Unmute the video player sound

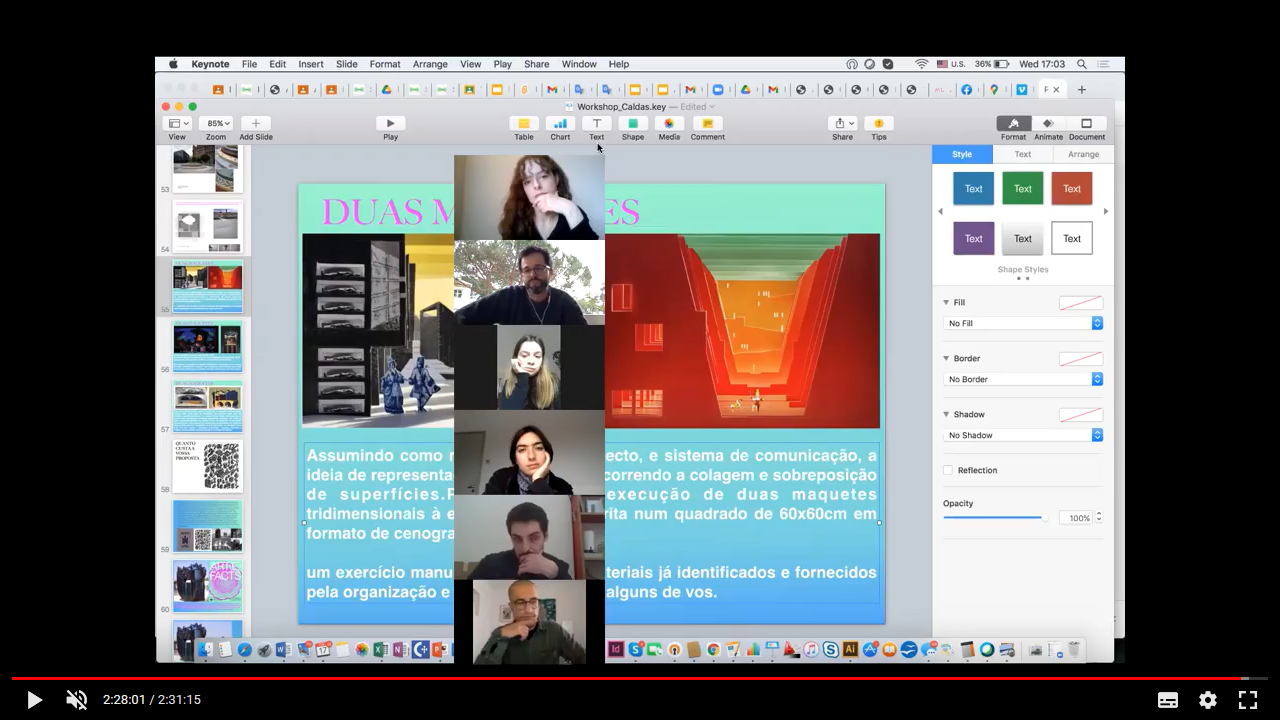click(x=76, y=700)
